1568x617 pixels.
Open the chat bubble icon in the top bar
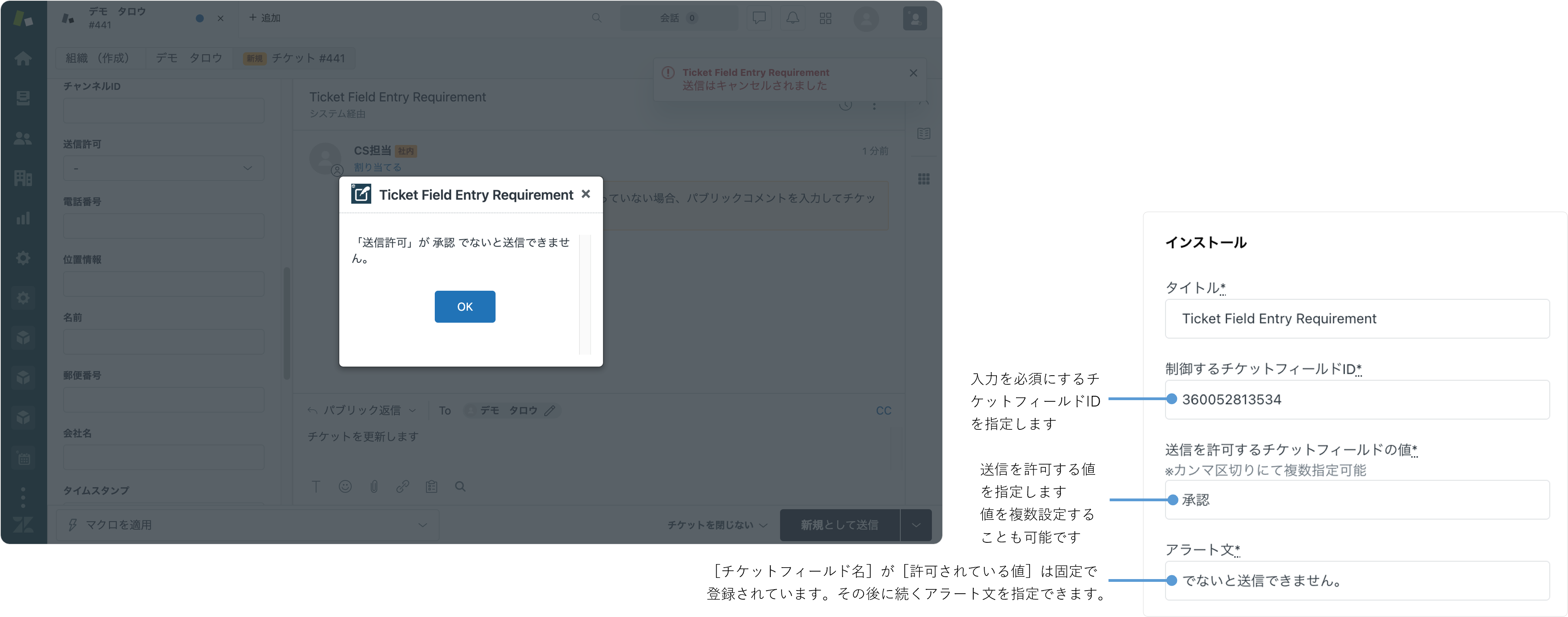tap(759, 18)
